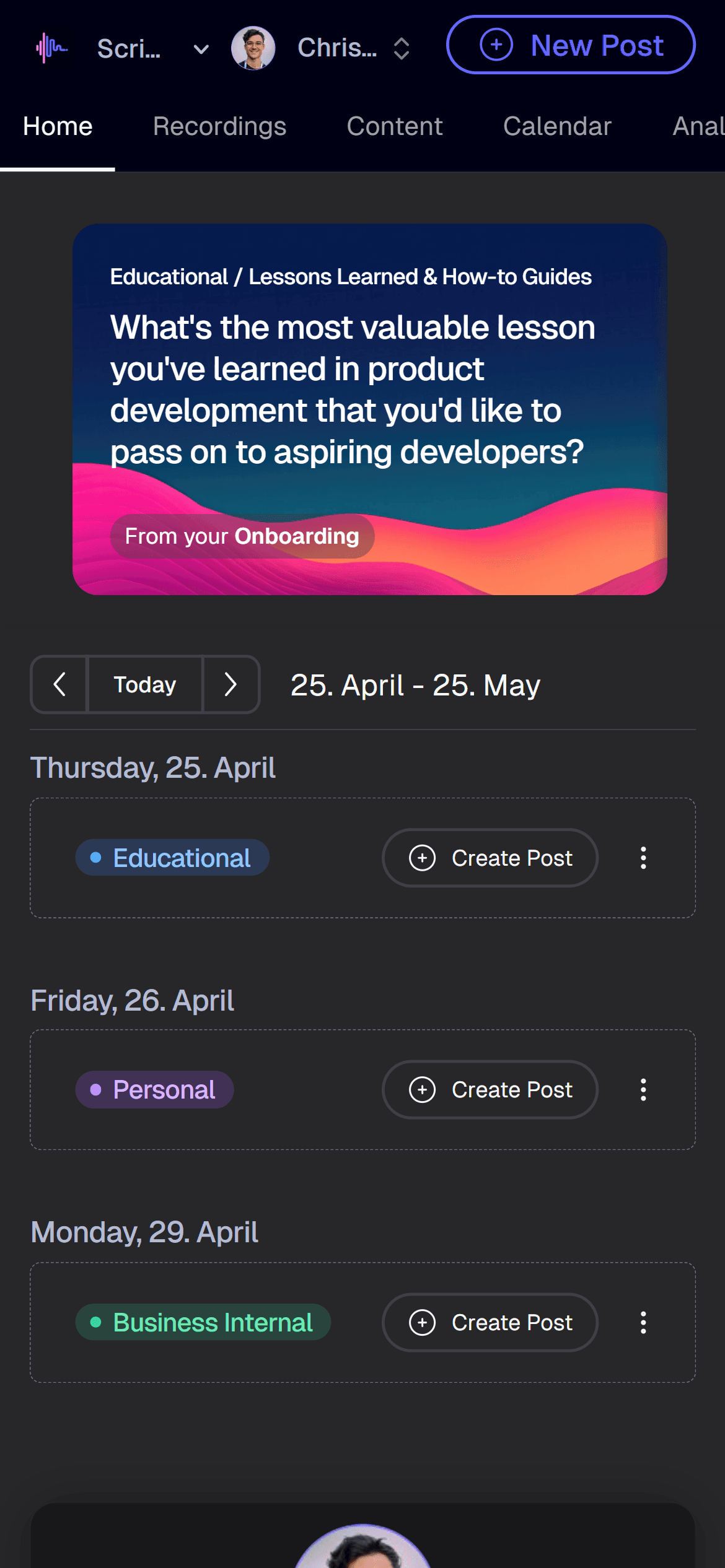This screenshot has height=1568, width=725.
Task: Open the Content tab
Action: [394, 126]
